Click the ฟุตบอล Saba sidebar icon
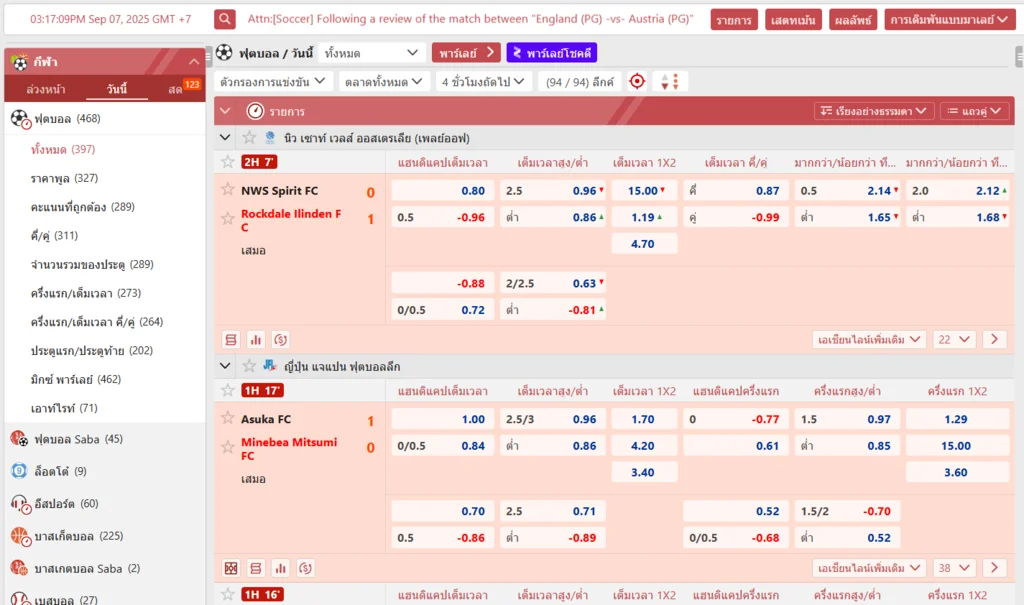This screenshot has height=605, width=1024. (x=19, y=439)
